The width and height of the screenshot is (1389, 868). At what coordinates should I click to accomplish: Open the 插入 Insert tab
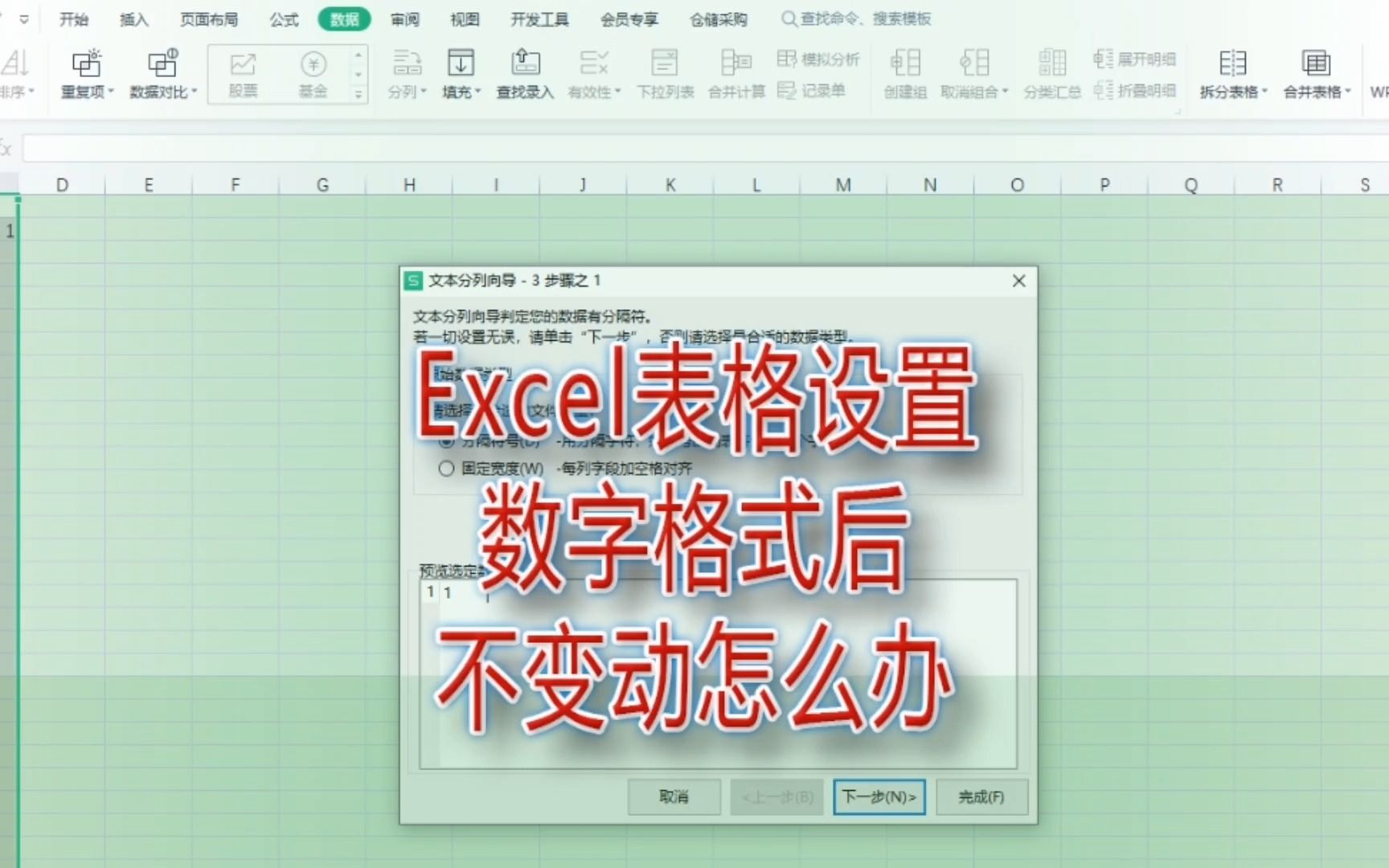click(x=134, y=19)
